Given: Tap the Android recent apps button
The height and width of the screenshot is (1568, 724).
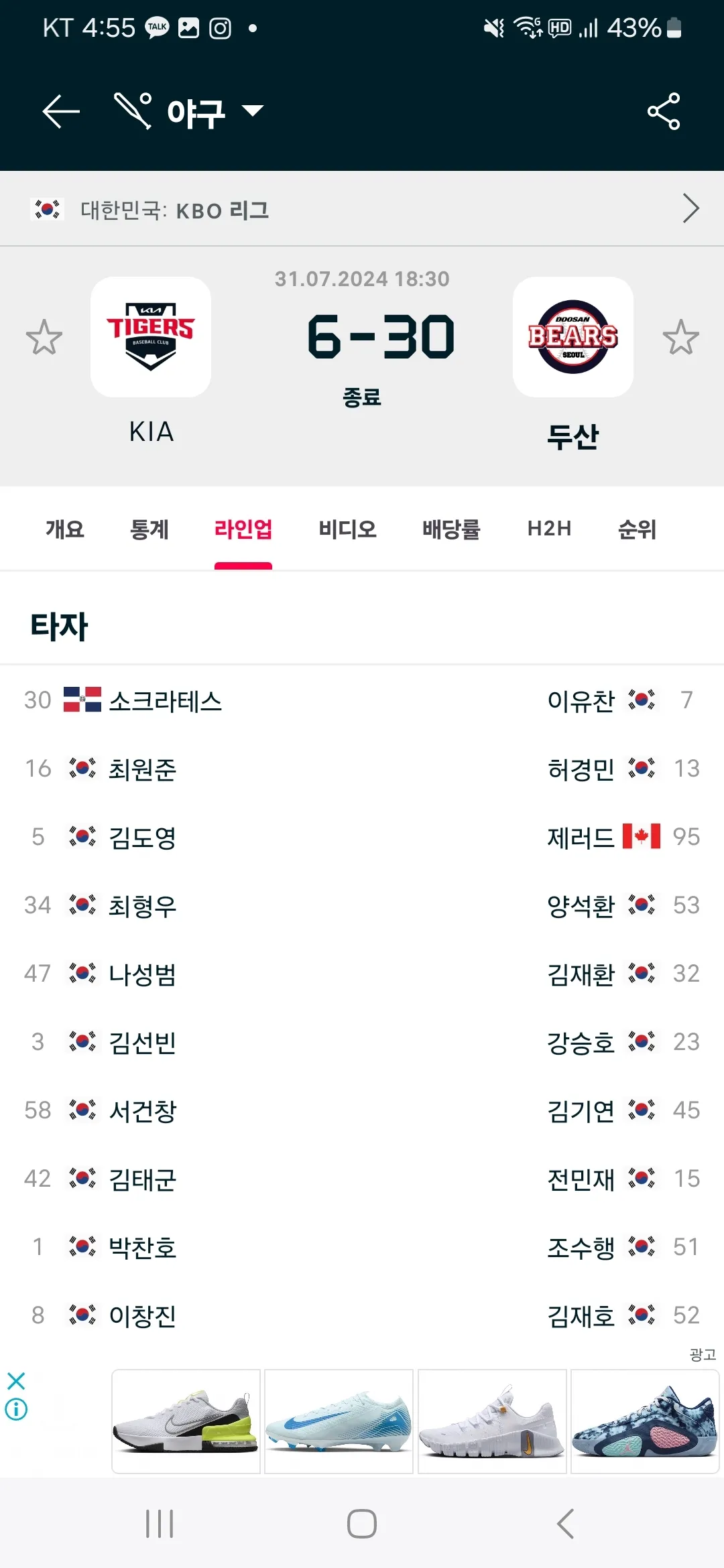Looking at the screenshot, I should click(160, 1524).
